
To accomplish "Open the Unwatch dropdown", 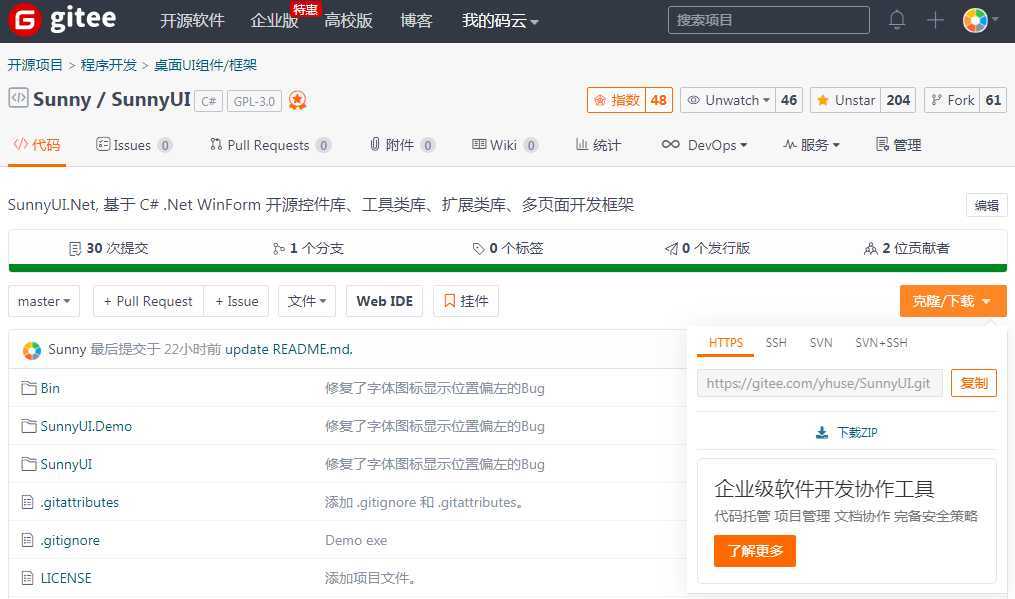I will tap(728, 100).
